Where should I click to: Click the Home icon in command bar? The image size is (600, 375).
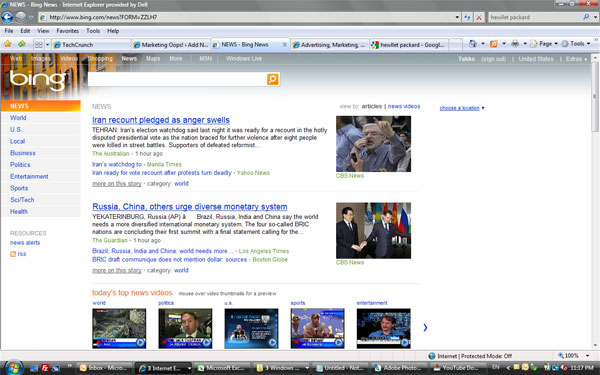pos(473,44)
